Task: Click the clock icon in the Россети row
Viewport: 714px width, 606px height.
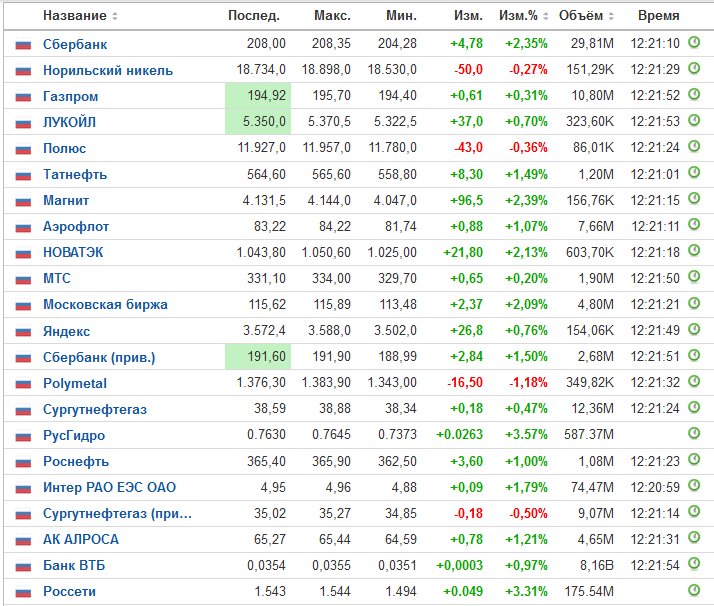Action: coord(694,590)
